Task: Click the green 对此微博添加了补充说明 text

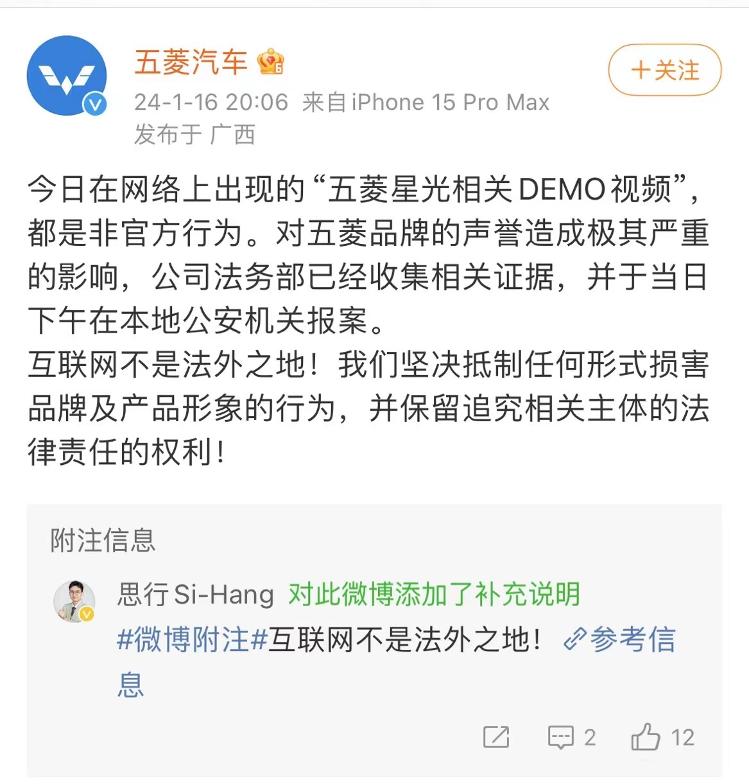Action: click(x=434, y=594)
